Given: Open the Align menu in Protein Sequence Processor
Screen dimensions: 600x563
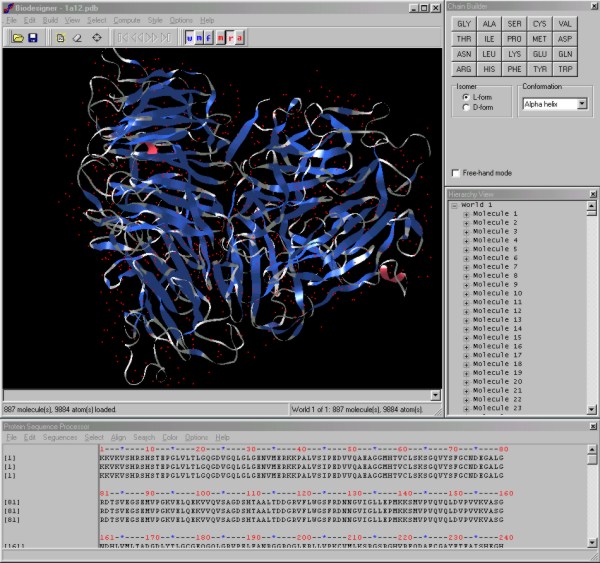Looking at the screenshot, I should pyautogui.click(x=118, y=437).
